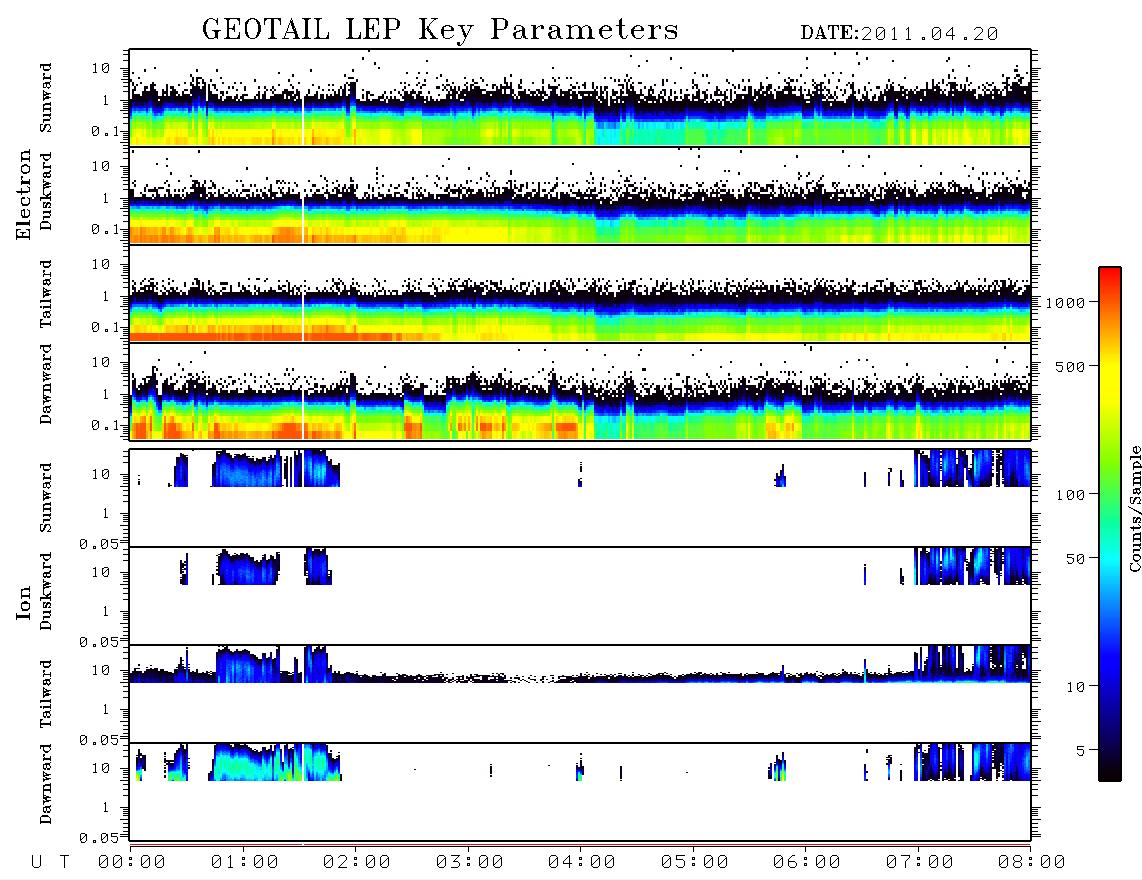Click inside the Electron Sunward spectrogram panel

pyautogui.click(x=580, y=98)
